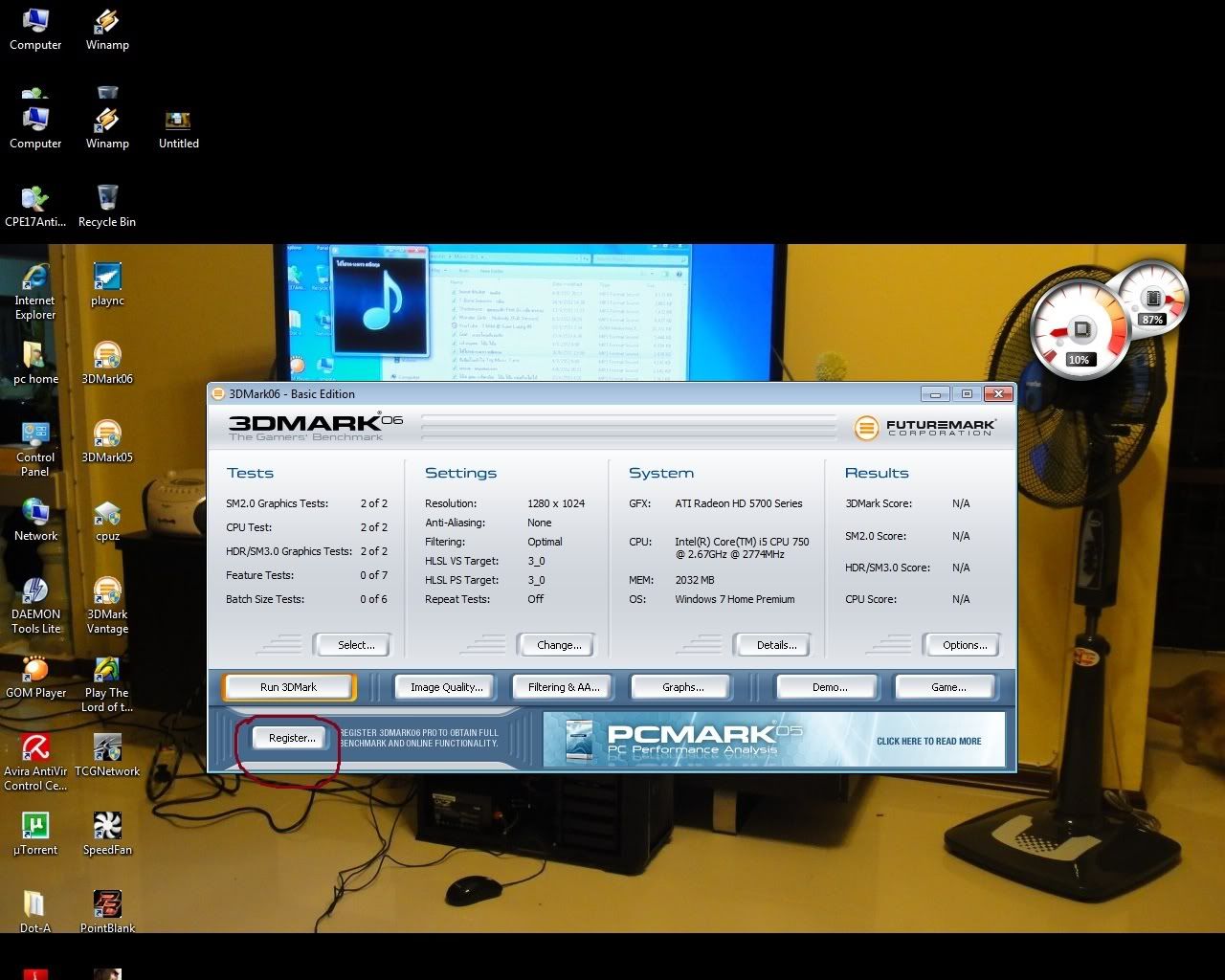
Task: Launch GOM Player from desktop
Action: click(35, 671)
